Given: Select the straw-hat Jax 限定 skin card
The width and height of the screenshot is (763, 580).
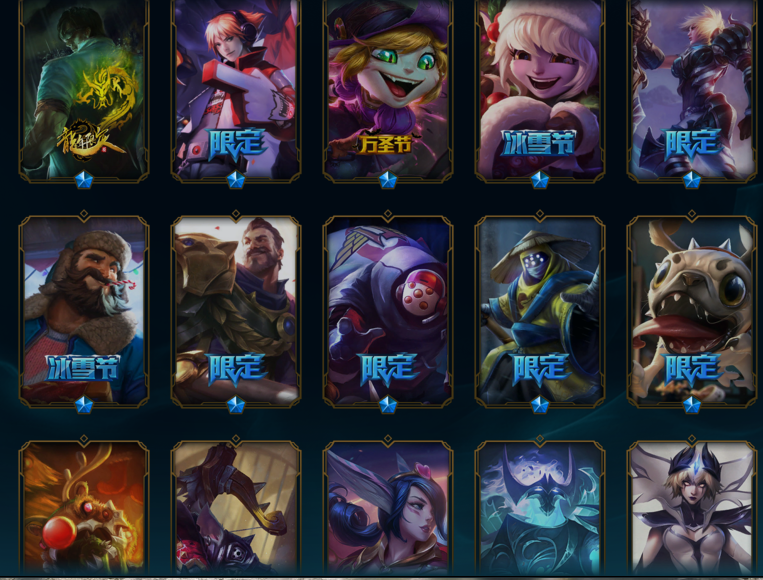Looking at the screenshot, I should (x=540, y=310).
